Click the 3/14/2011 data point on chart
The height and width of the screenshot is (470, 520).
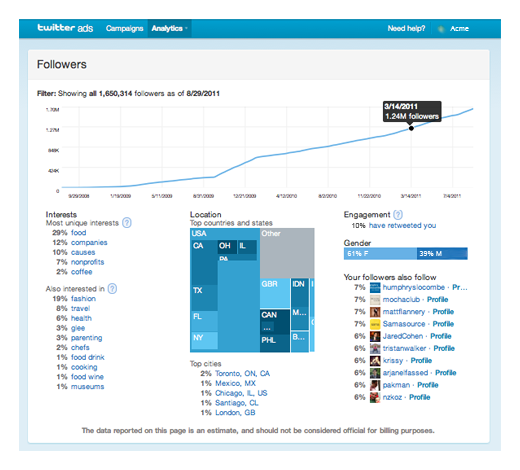411,128
